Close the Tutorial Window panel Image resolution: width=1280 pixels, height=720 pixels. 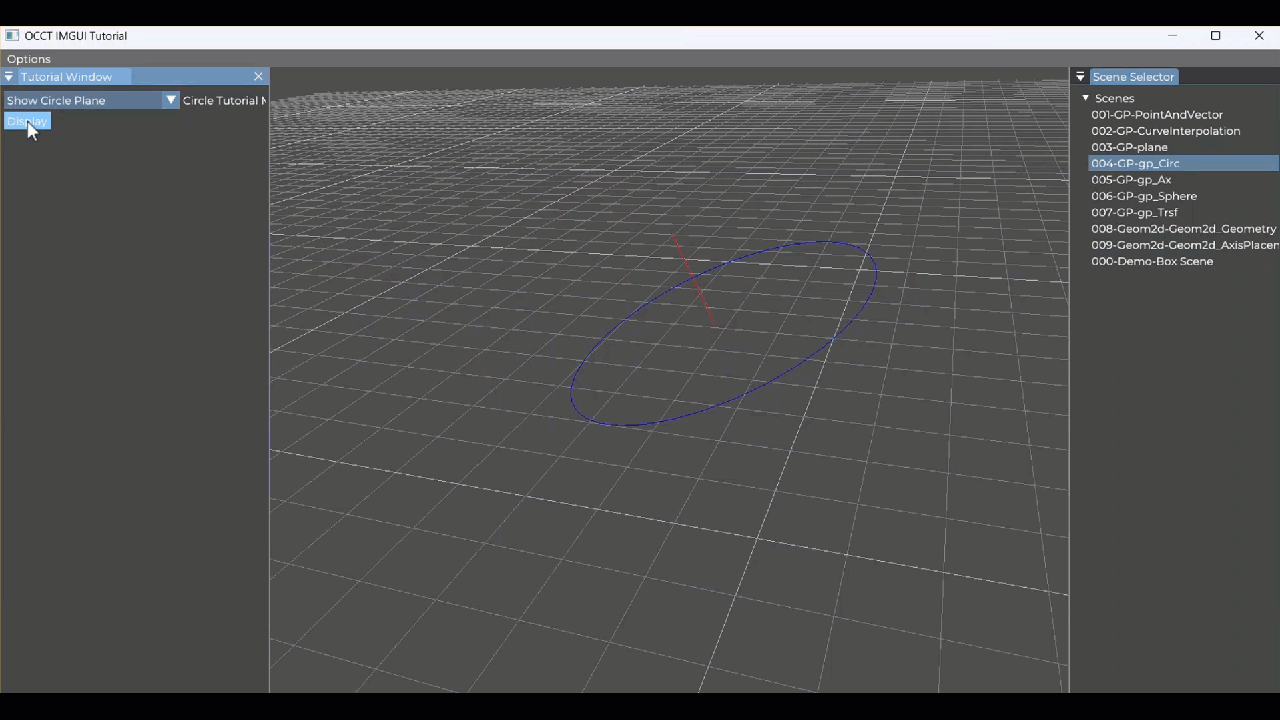click(258, 77)
